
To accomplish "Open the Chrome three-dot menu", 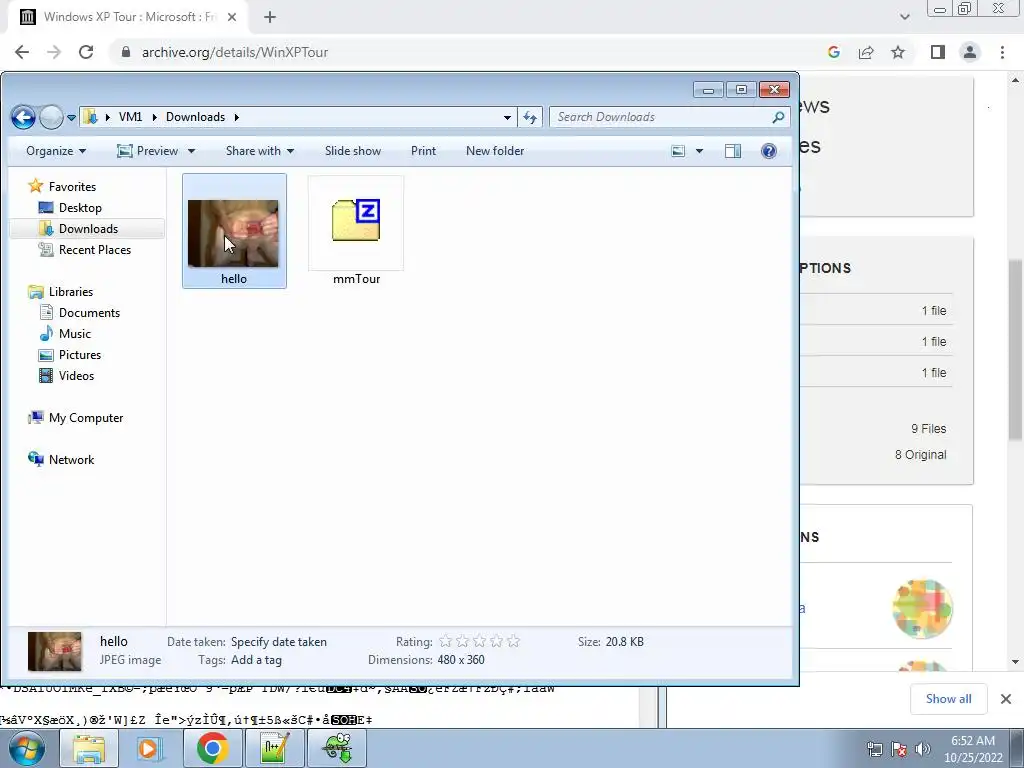I will click(x=1002, y=52).
